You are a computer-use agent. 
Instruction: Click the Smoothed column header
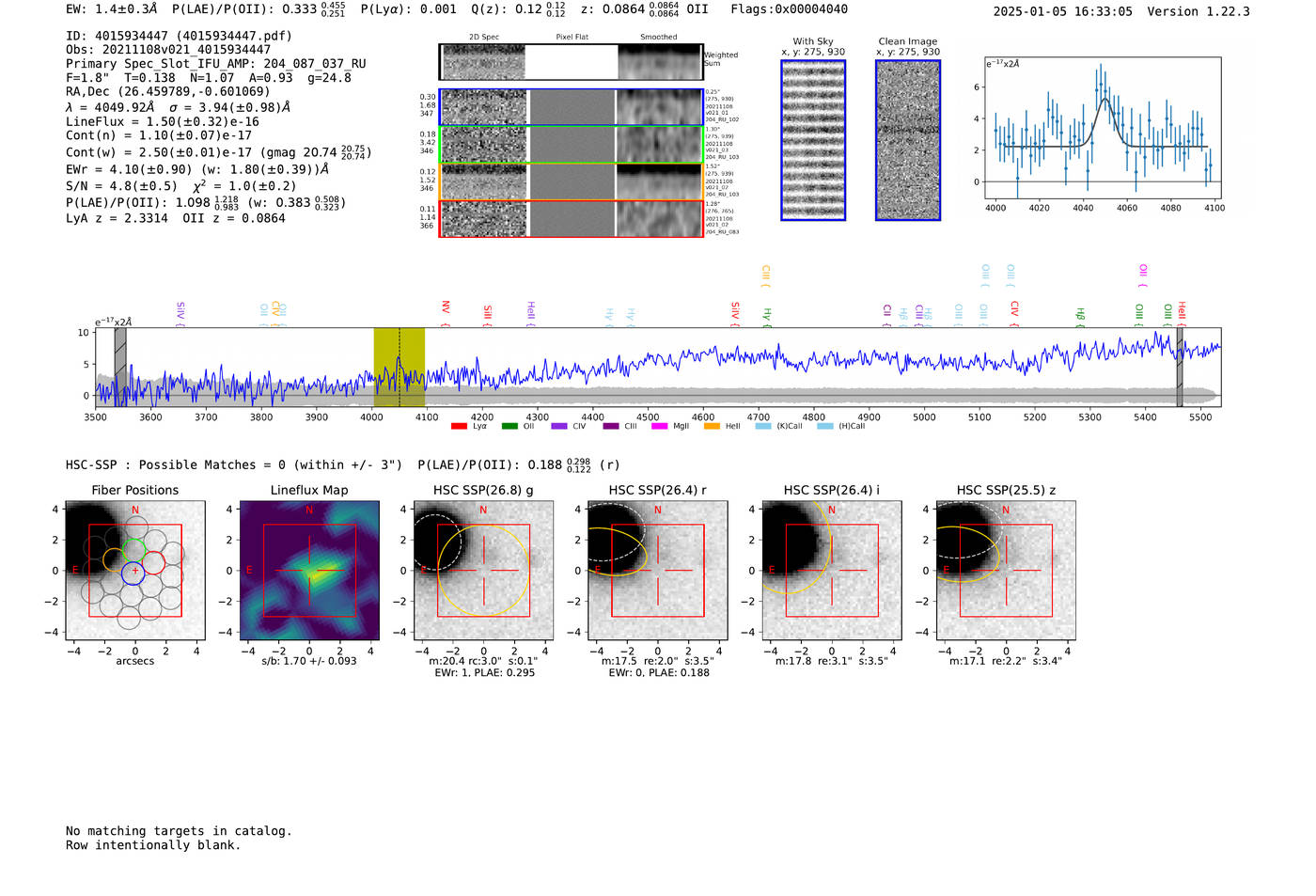point(658,37)
